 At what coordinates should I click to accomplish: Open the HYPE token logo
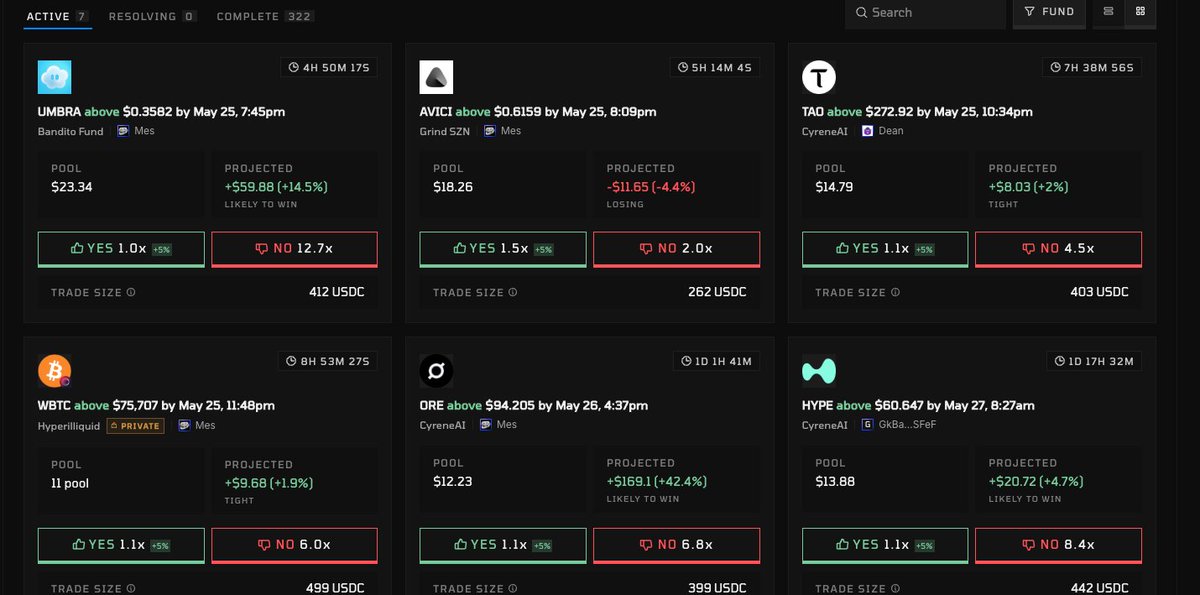(x=819, y=371)
